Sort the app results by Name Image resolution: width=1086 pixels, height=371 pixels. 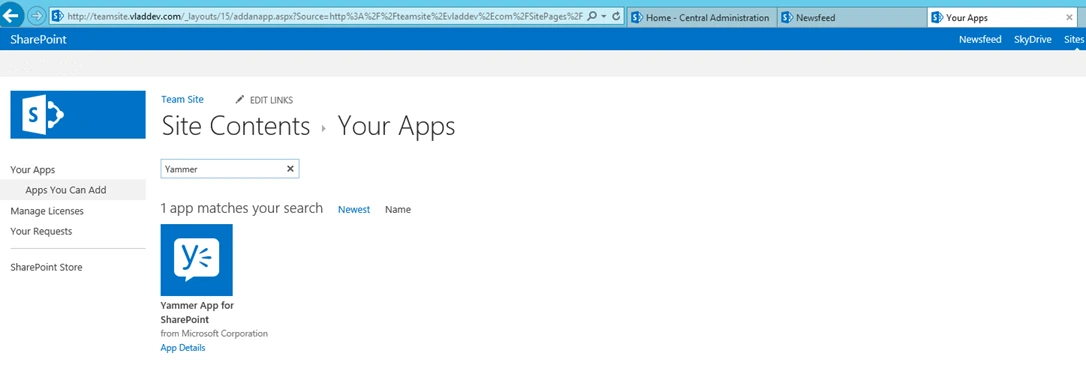point(398,210)
